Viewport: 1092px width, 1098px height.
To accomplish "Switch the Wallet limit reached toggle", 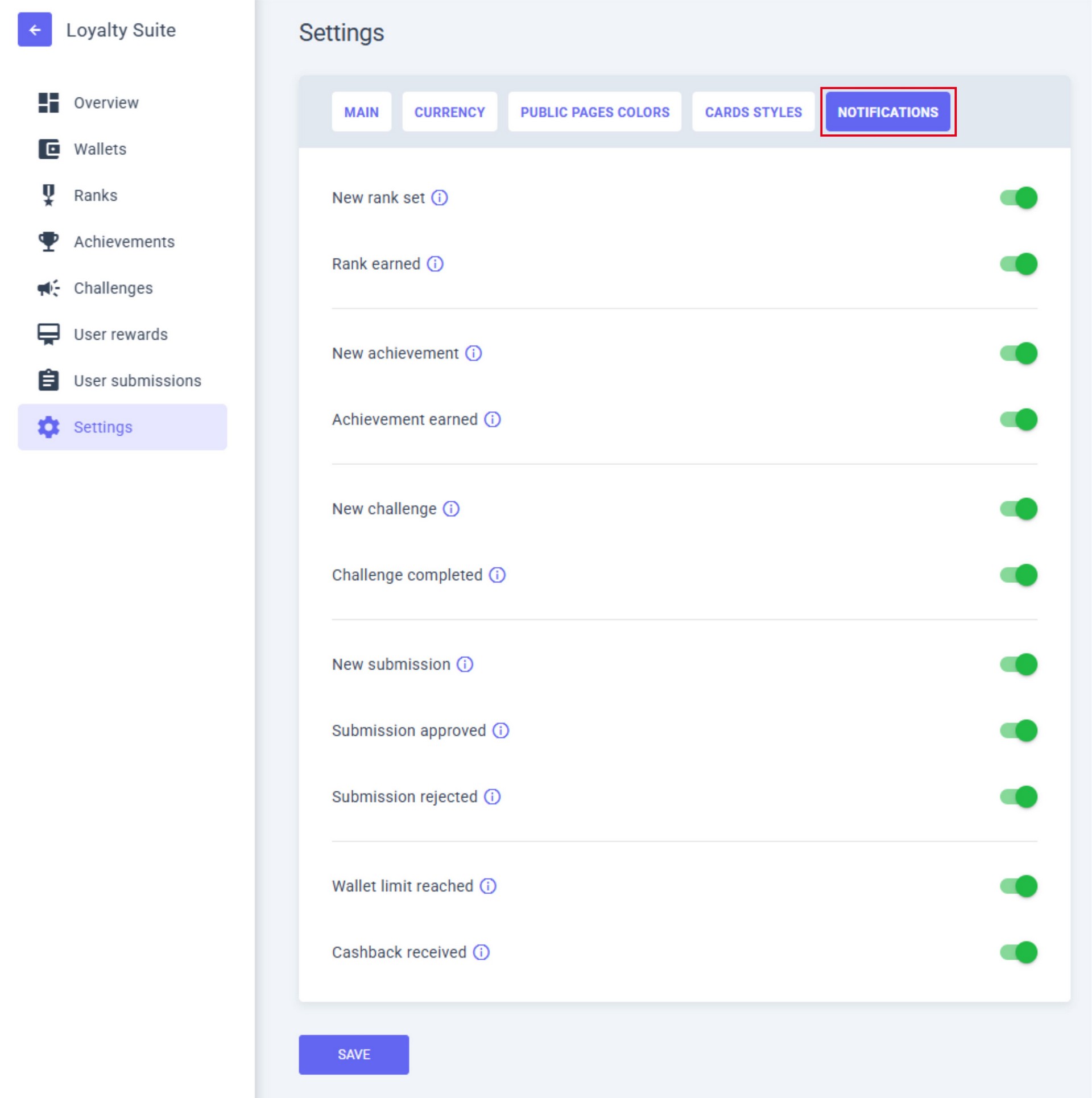I will tap(1018, 886).
